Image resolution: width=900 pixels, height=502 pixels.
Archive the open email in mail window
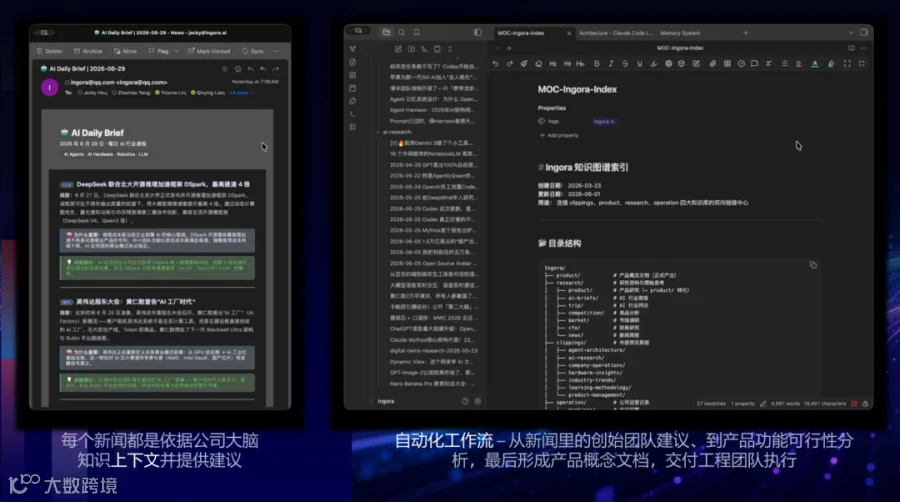click(88, 51)
